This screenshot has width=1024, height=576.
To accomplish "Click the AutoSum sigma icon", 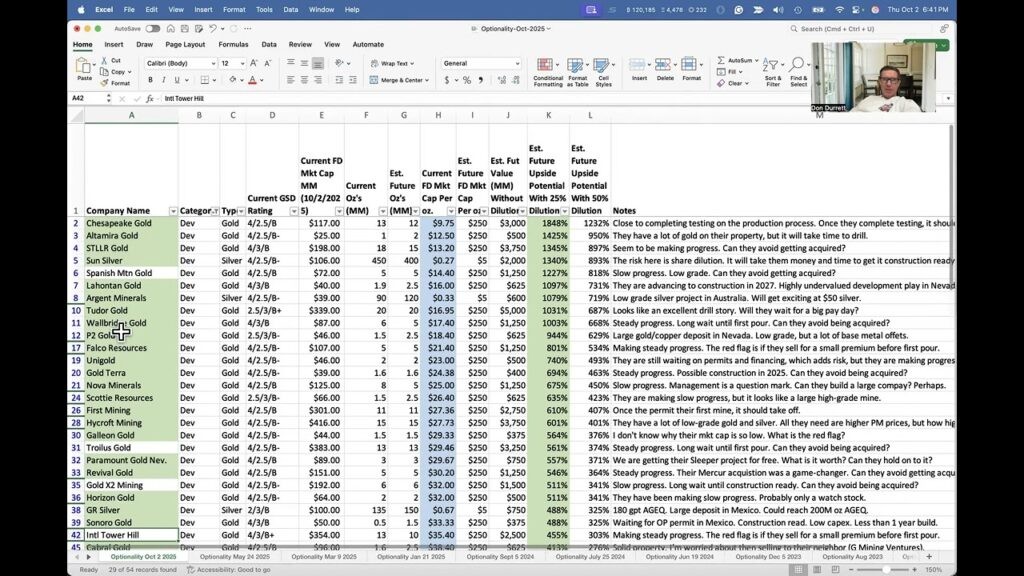I will tap(721, 60).
